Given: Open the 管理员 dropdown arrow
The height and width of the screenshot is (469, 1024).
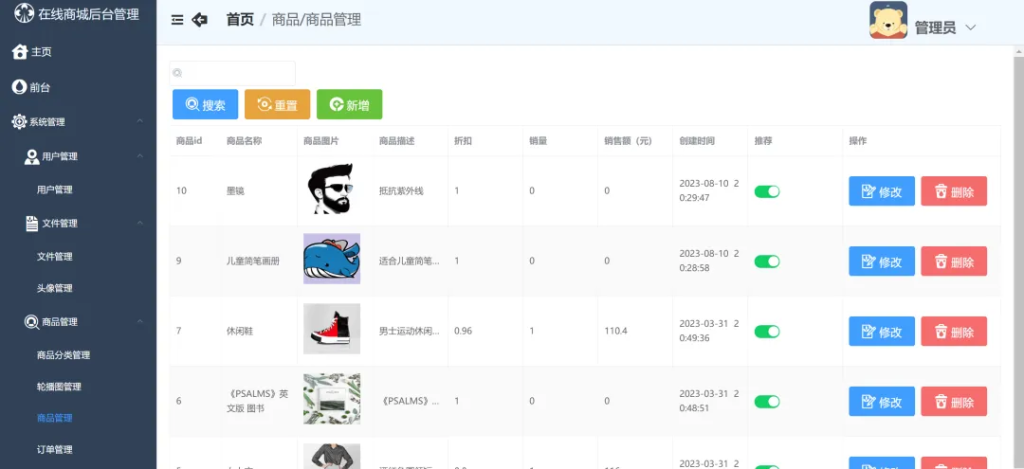Looking at the screenshot, I should click(x=970, y=27).
